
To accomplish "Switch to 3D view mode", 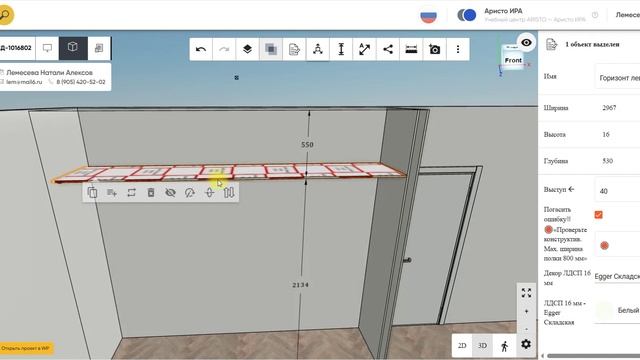I will coord(482,346).
